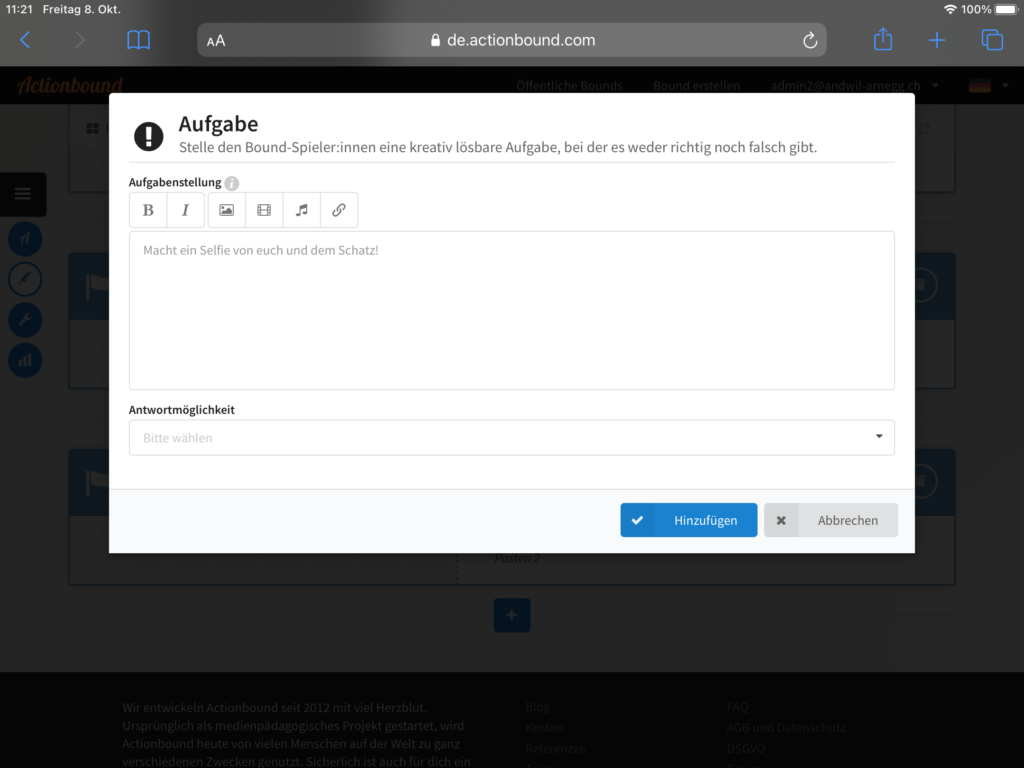Insert a hyperlink using the link icon

coord(339,210)
